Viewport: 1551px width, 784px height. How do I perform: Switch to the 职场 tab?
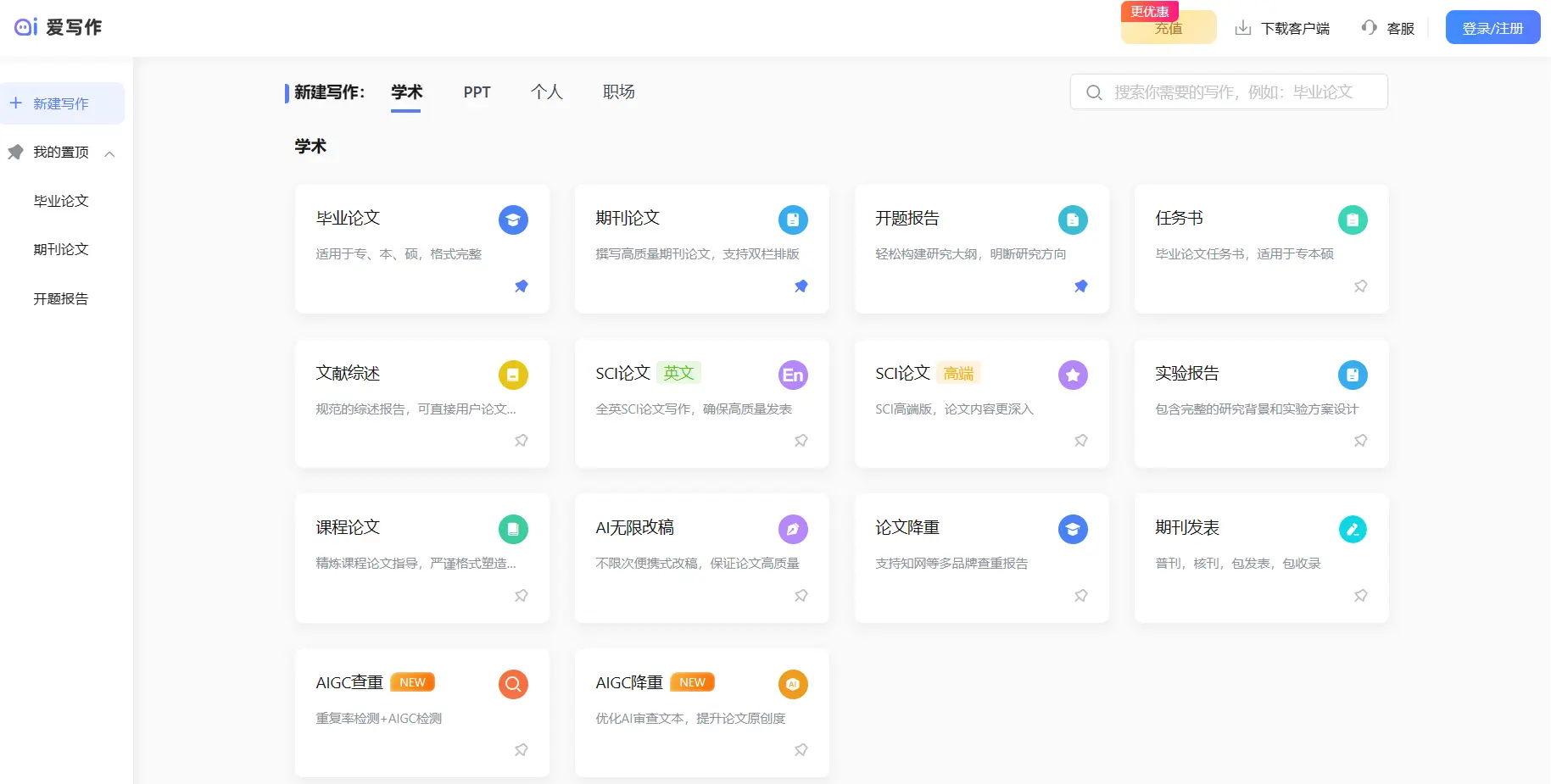(618, 92)
